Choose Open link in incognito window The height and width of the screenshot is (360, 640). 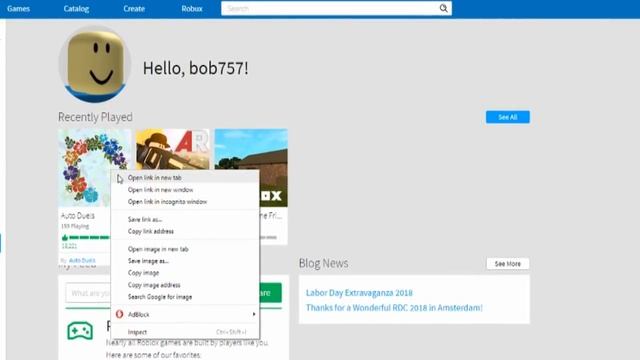tap(185, 202)
